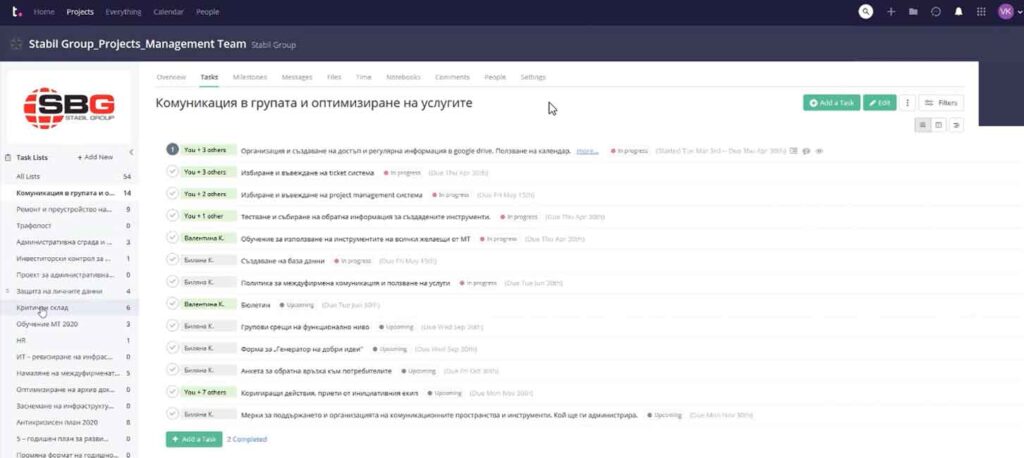Open the user menu dropdown arrow beside VK

tap(1019, 12)
